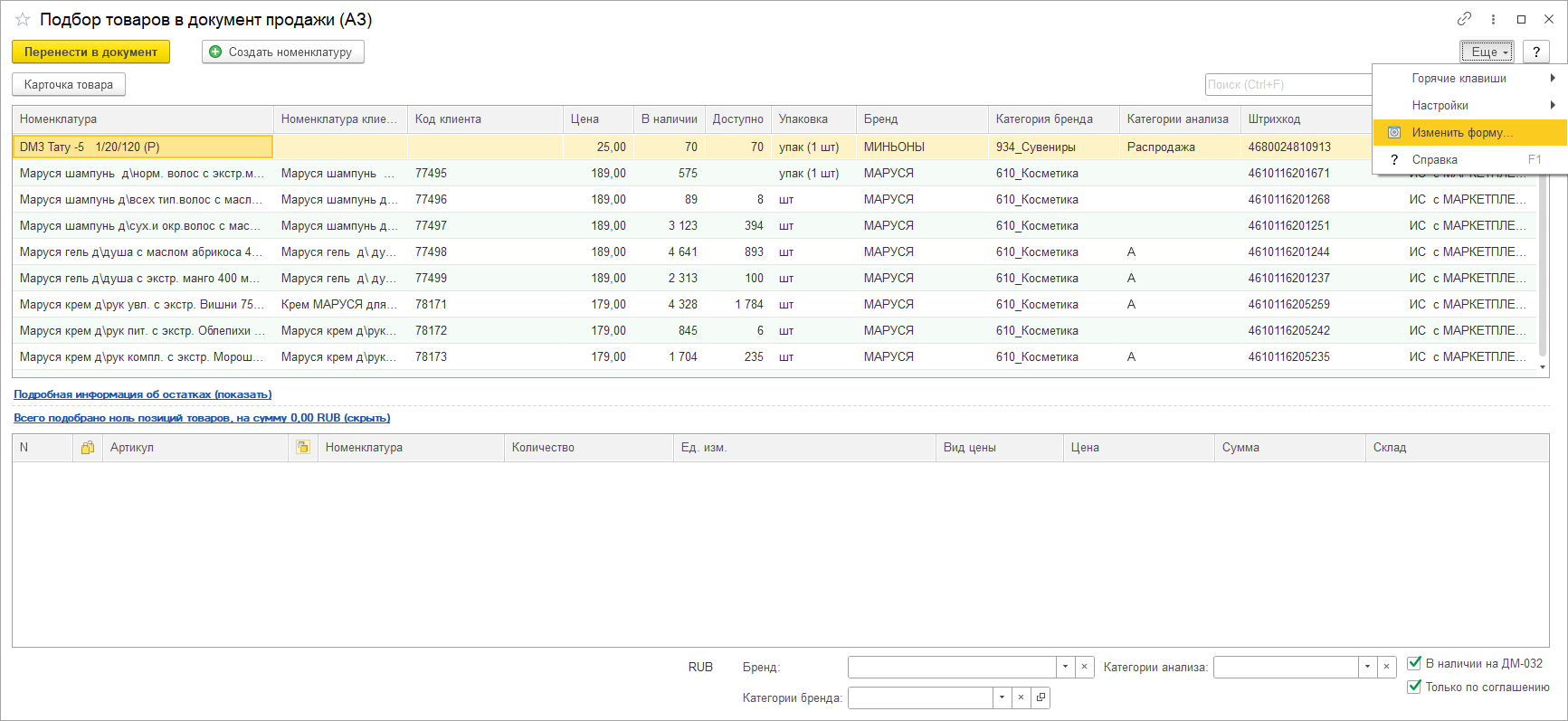1568x721 pixels.
Task: Open the three-dots window menu icon
Action: tap(1493, 19)
